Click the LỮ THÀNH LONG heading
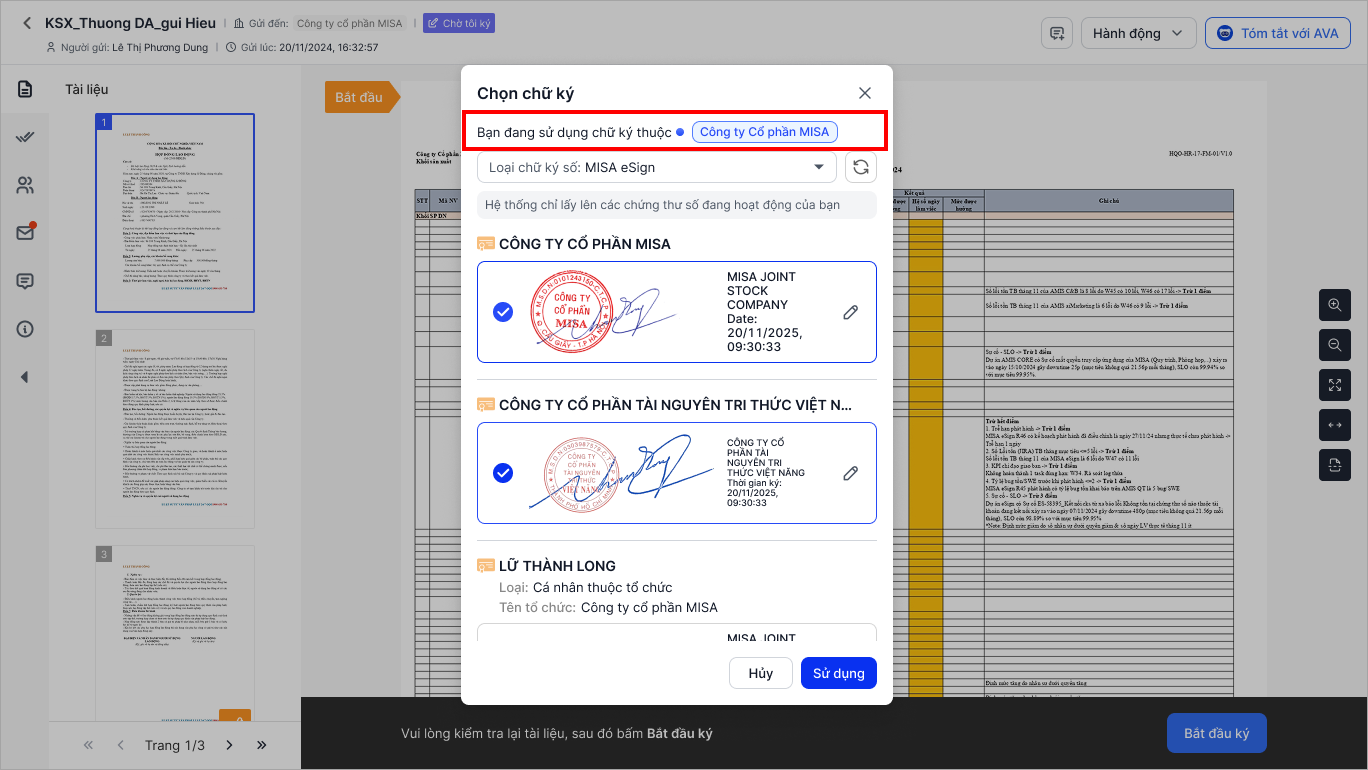The width and height of the screenshot is (1368, 770). coord(557,566)
